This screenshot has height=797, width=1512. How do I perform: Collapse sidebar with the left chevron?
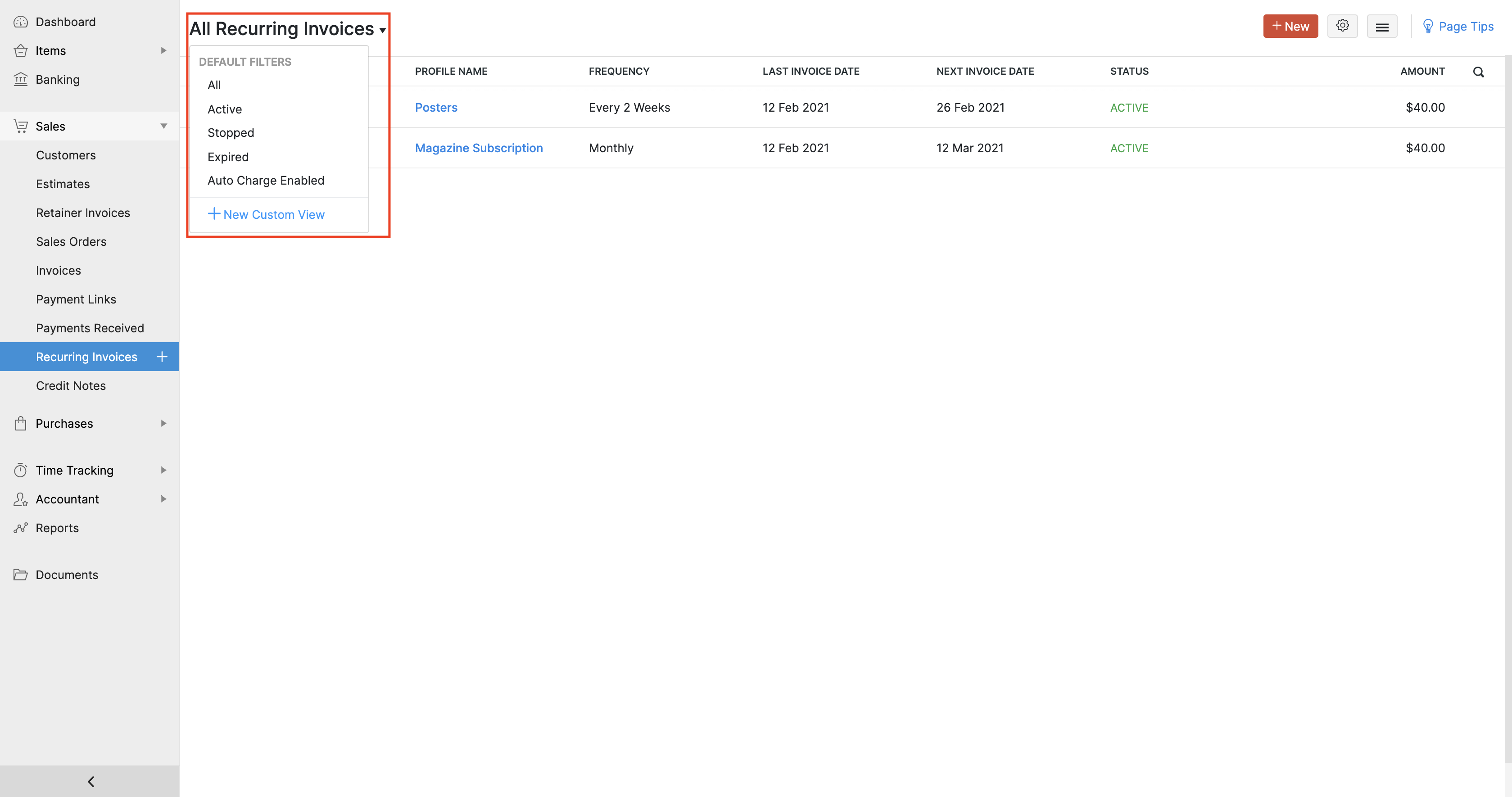pyautogui.click(x=91, y=781)
